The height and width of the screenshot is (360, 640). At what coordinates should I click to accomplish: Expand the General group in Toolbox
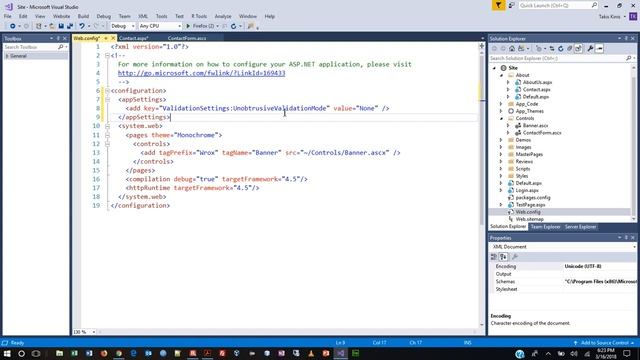pos(7,56)
